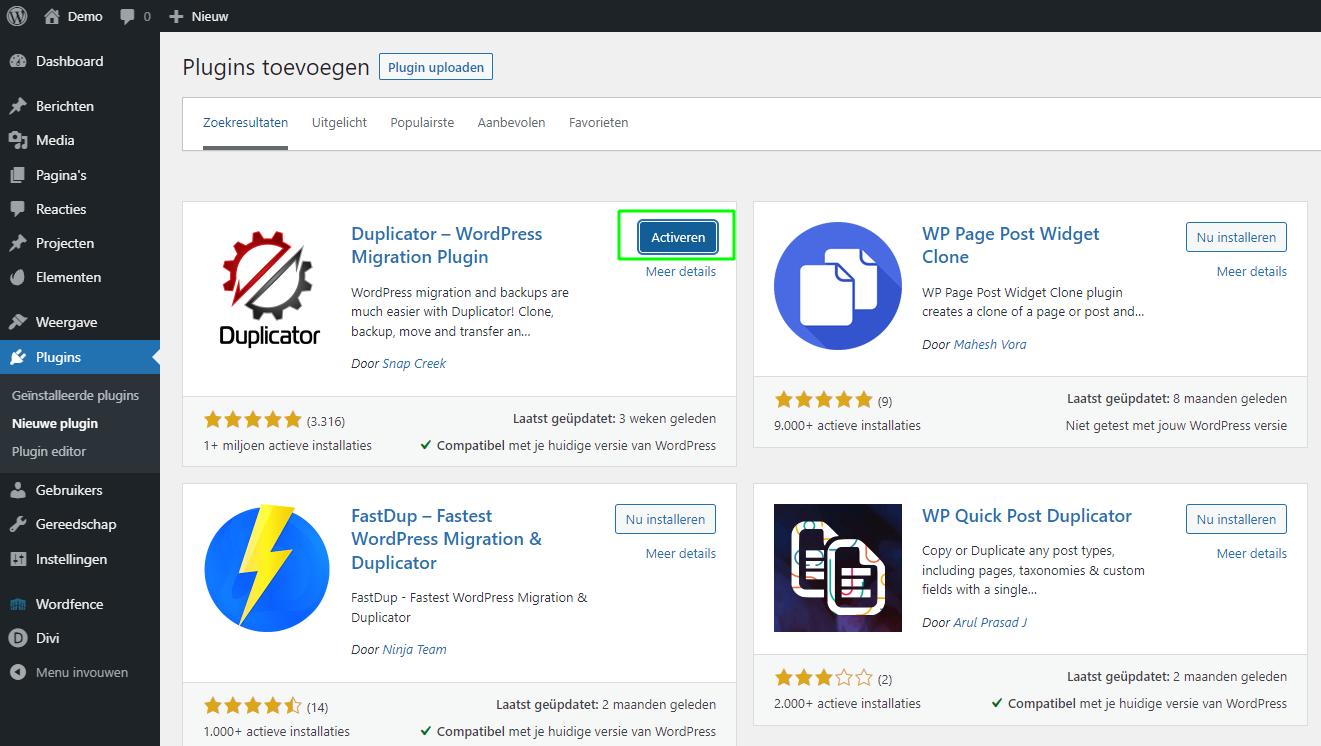This screenshot has width=1321, height=746.
Task: Open the Divi menu icon
Action: [17, 638]
